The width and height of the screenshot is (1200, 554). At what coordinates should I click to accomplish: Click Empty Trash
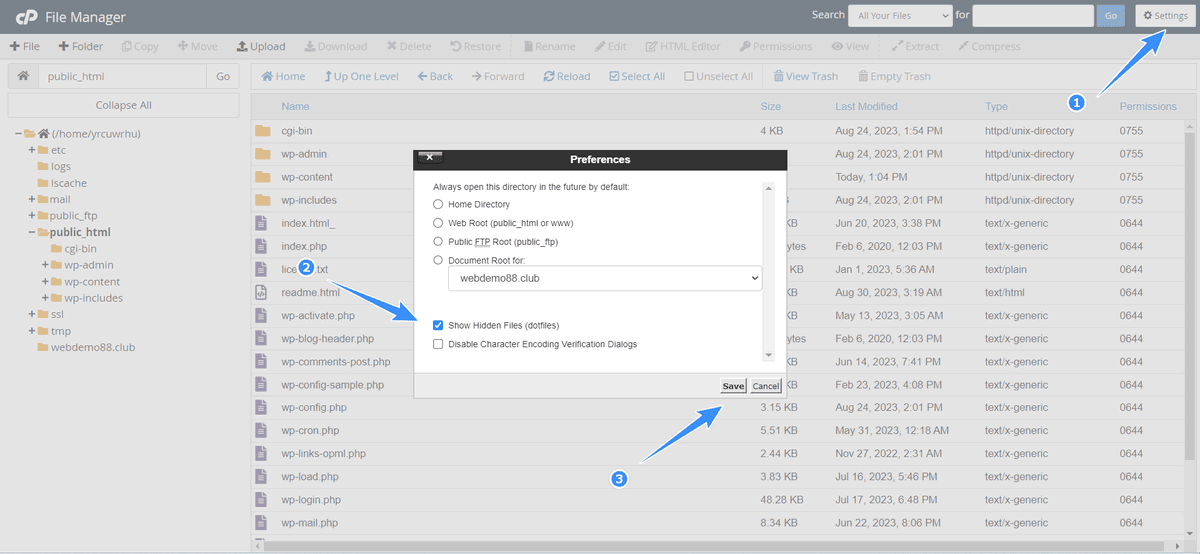point(894,76)
